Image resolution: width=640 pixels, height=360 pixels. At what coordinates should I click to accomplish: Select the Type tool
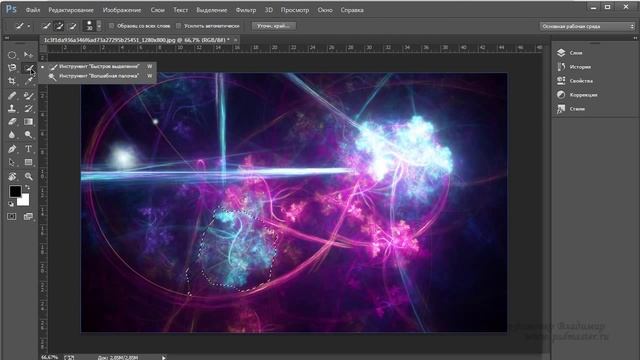click(28, 149)
